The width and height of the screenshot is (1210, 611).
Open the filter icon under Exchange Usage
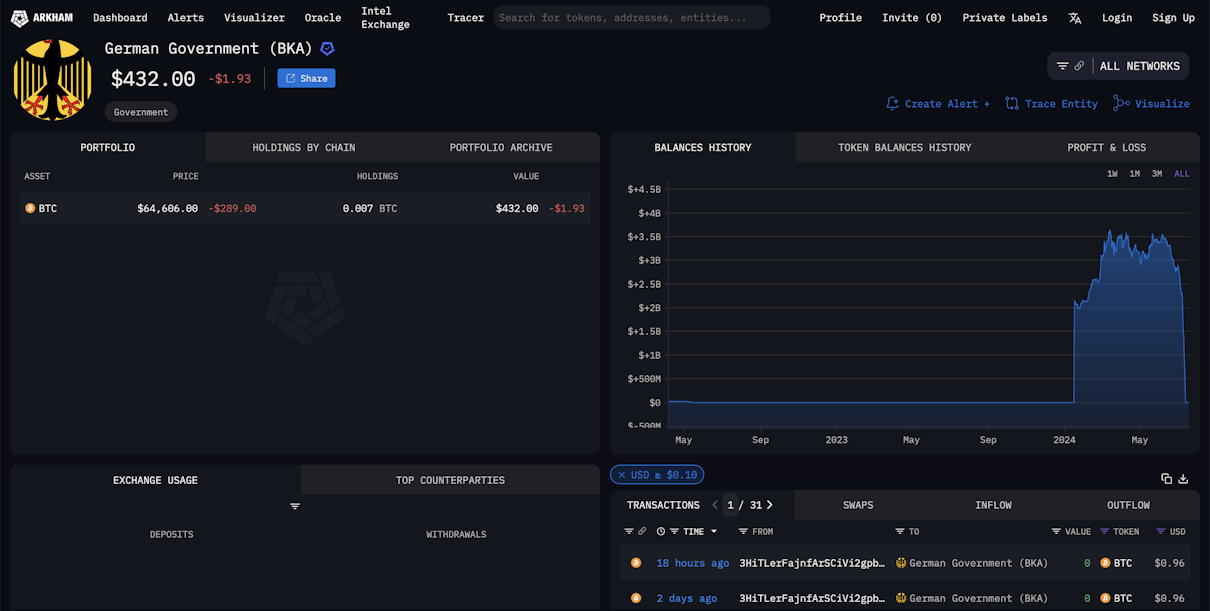pyautogui.click(x=295, y=506)
